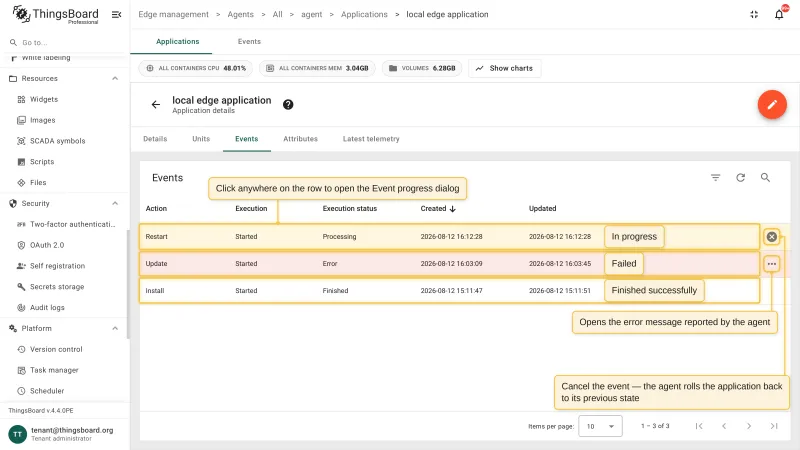Viewport: 800px width, 450px height.
Task: Open the help question mark icon
Action: point(288,105)
